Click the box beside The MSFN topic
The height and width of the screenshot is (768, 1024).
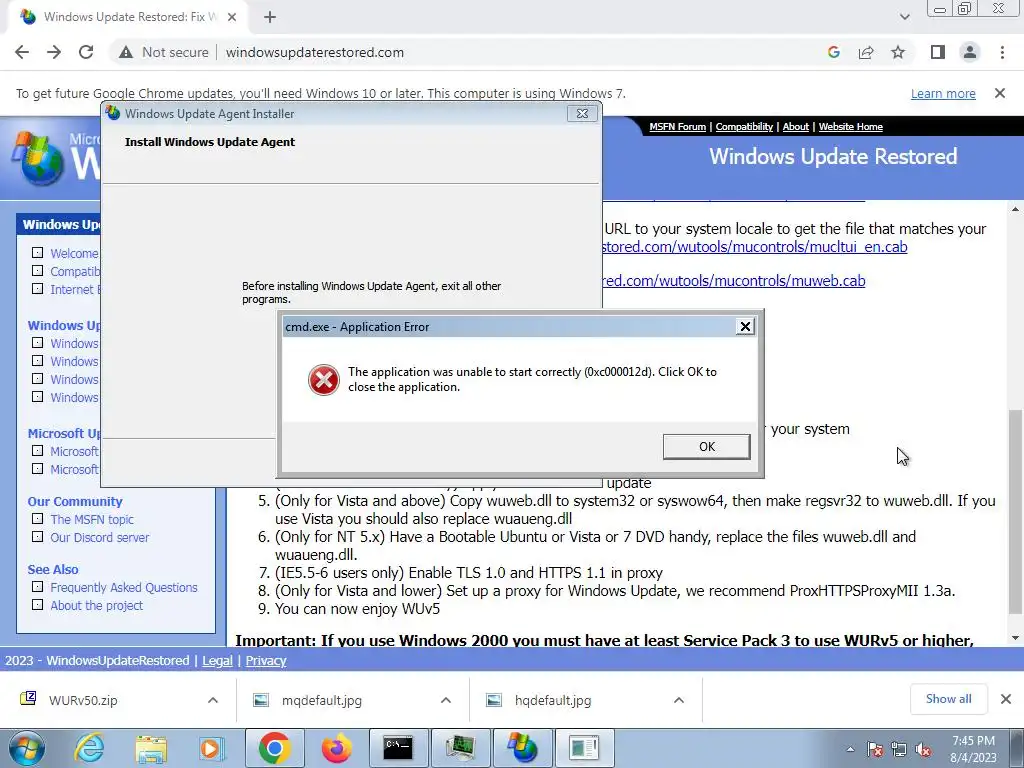pos(38,519)
